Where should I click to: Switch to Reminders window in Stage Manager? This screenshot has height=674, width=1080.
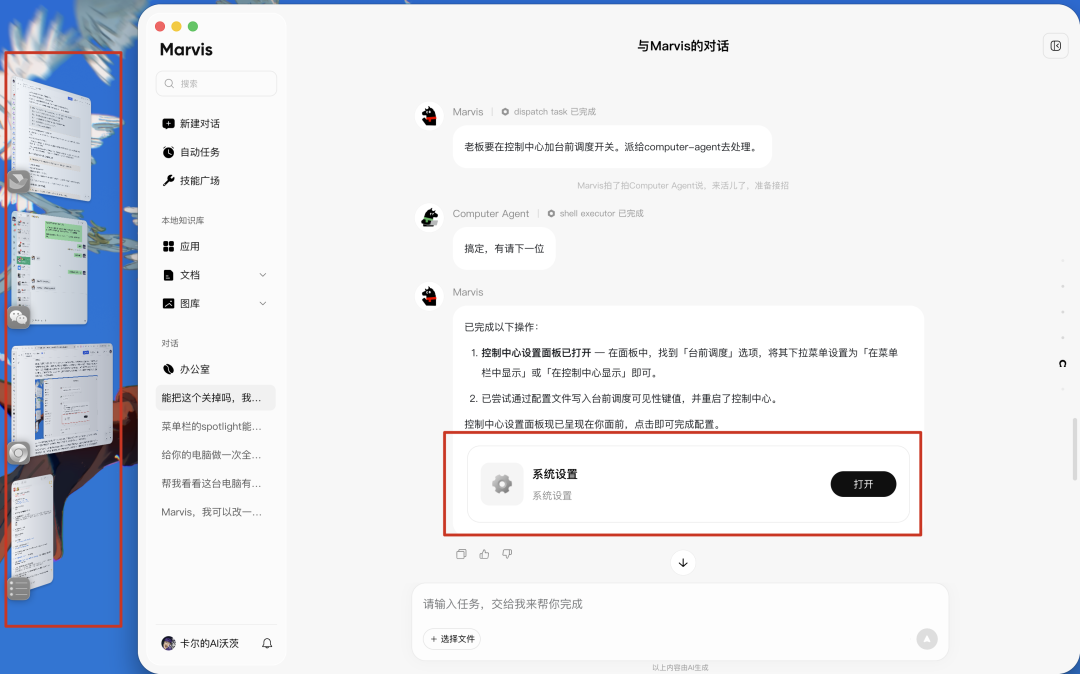pos(31,535)
